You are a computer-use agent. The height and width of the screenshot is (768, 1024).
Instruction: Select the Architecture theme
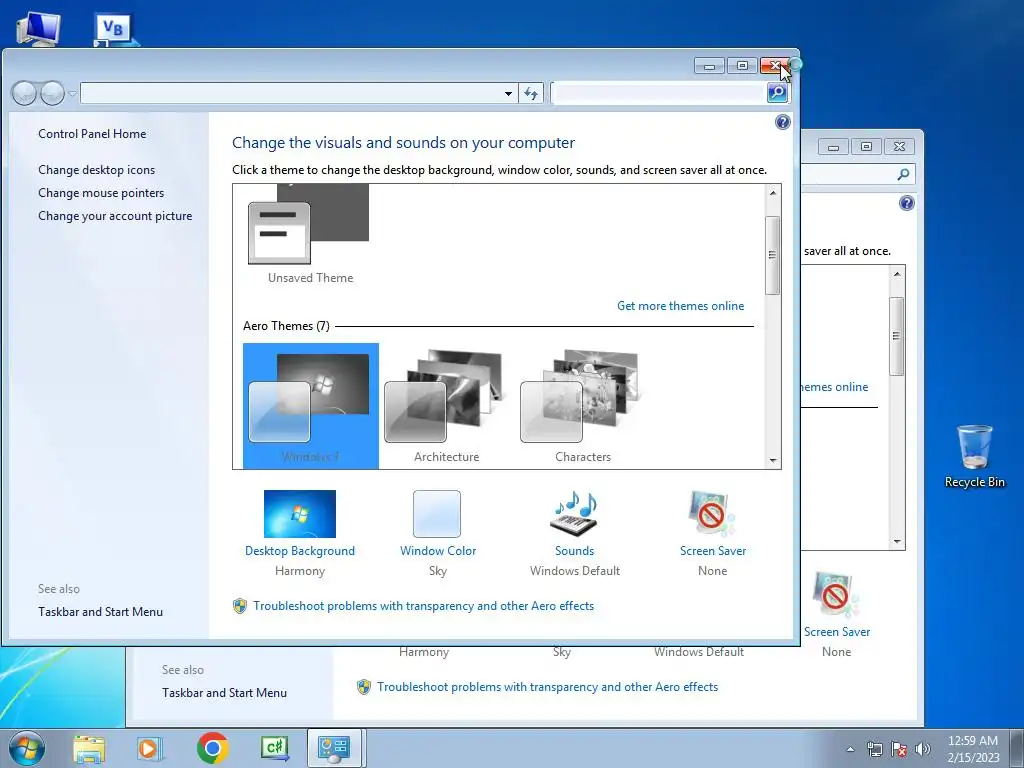(447, 406)
